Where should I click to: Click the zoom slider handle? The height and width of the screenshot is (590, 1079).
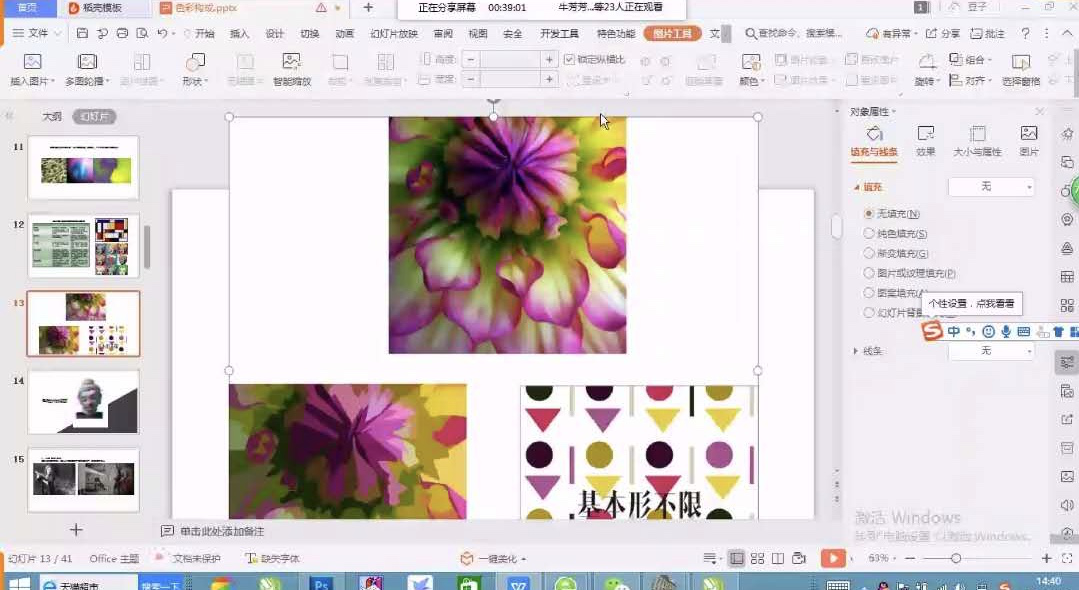[x=956, y=558]
